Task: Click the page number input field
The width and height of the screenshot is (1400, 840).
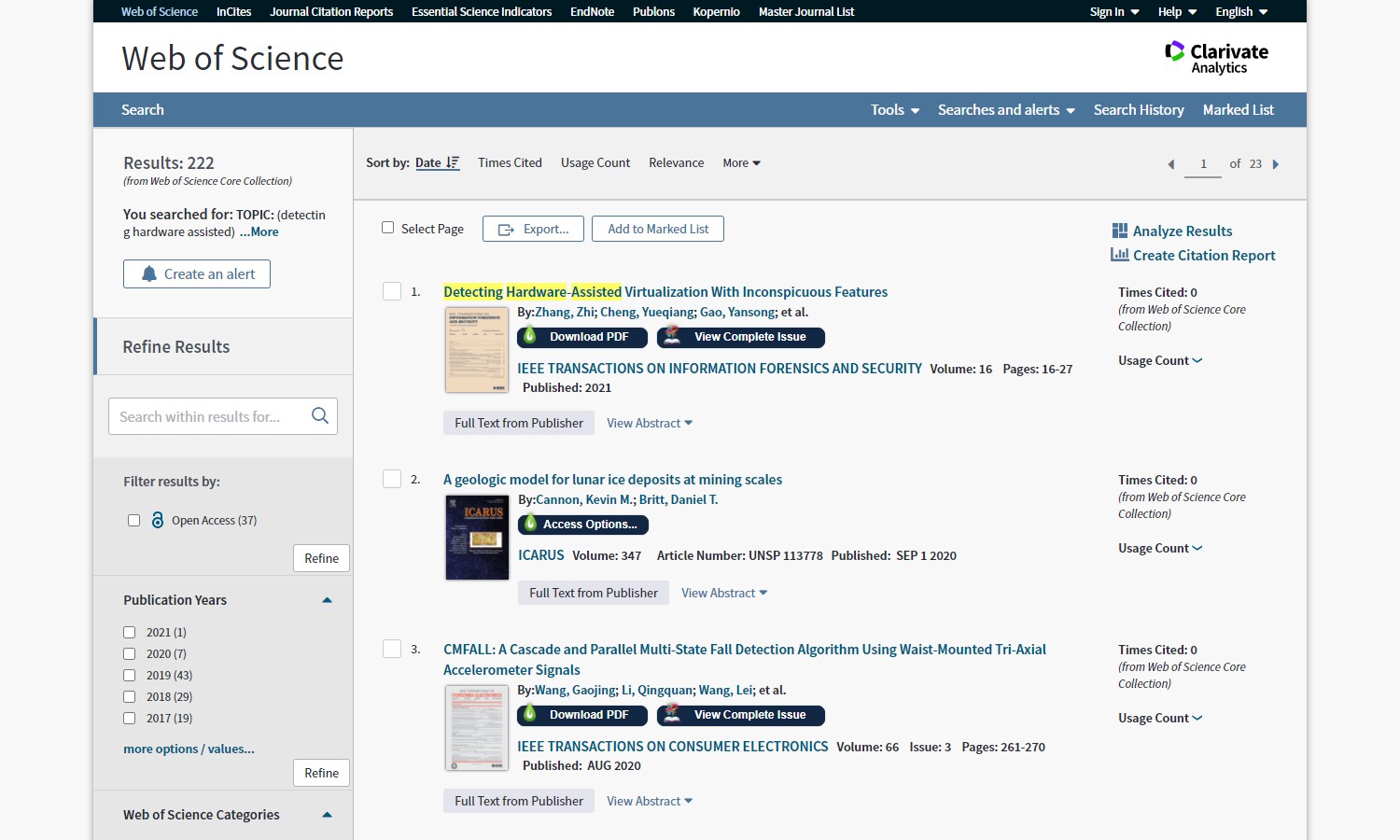Action: (1203, 164)
